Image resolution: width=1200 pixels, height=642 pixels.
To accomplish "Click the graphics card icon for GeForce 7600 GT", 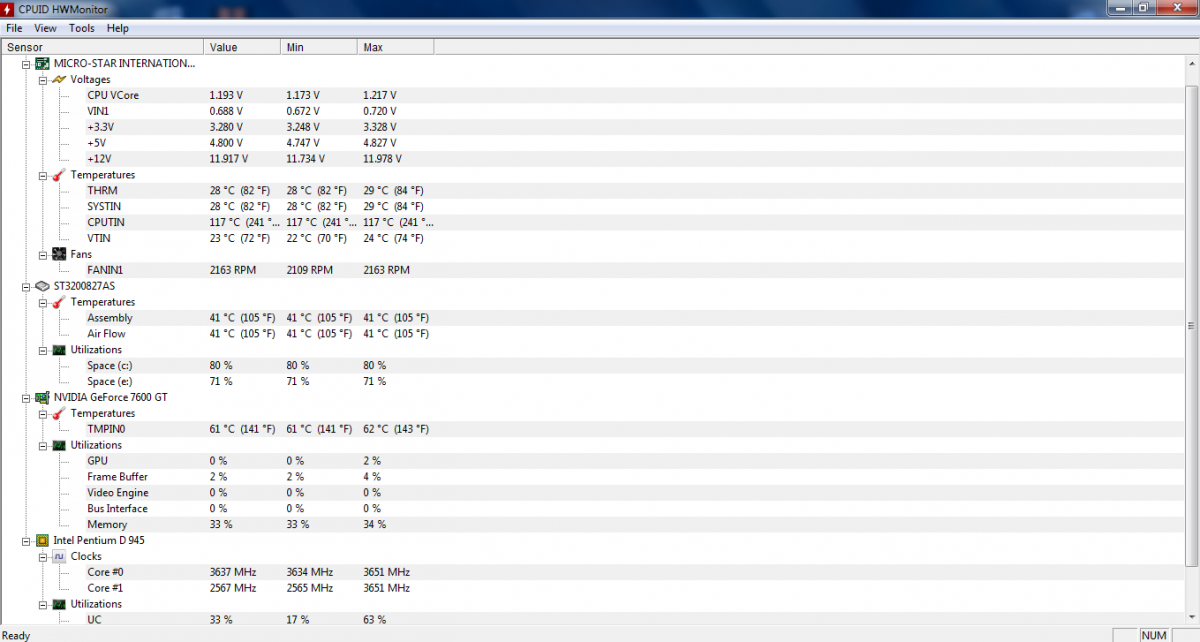I will tap(43, 397).
